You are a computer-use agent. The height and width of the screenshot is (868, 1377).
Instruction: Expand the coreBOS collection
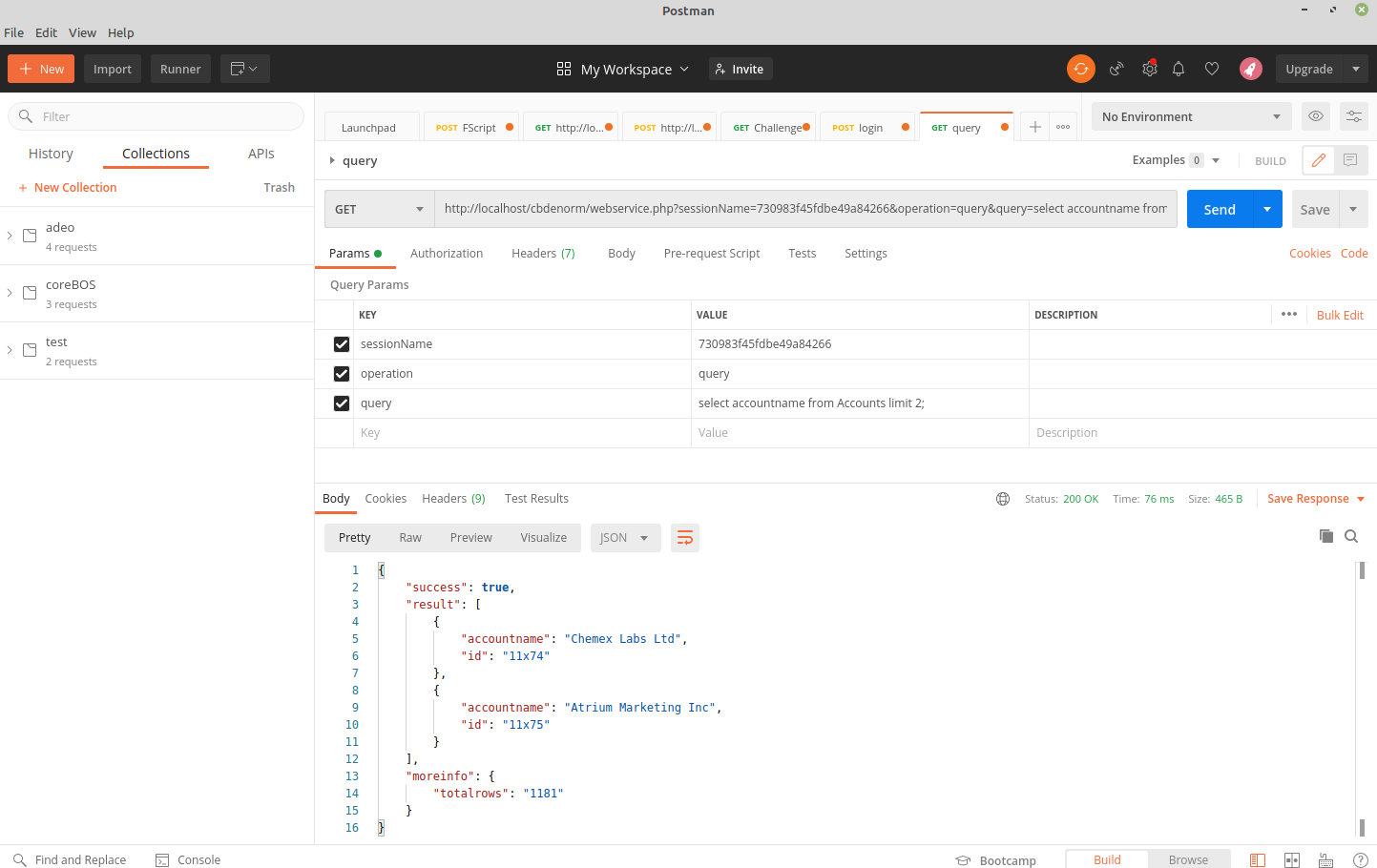click(x=10, y=293)
